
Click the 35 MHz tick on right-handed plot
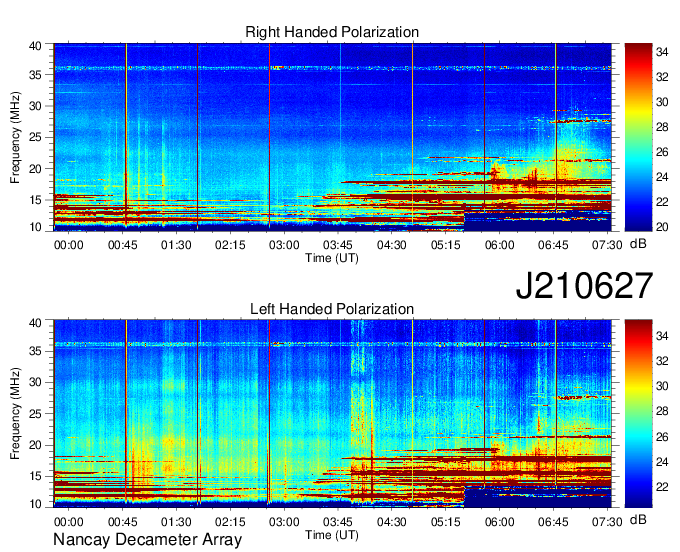(x=35, y=75)
